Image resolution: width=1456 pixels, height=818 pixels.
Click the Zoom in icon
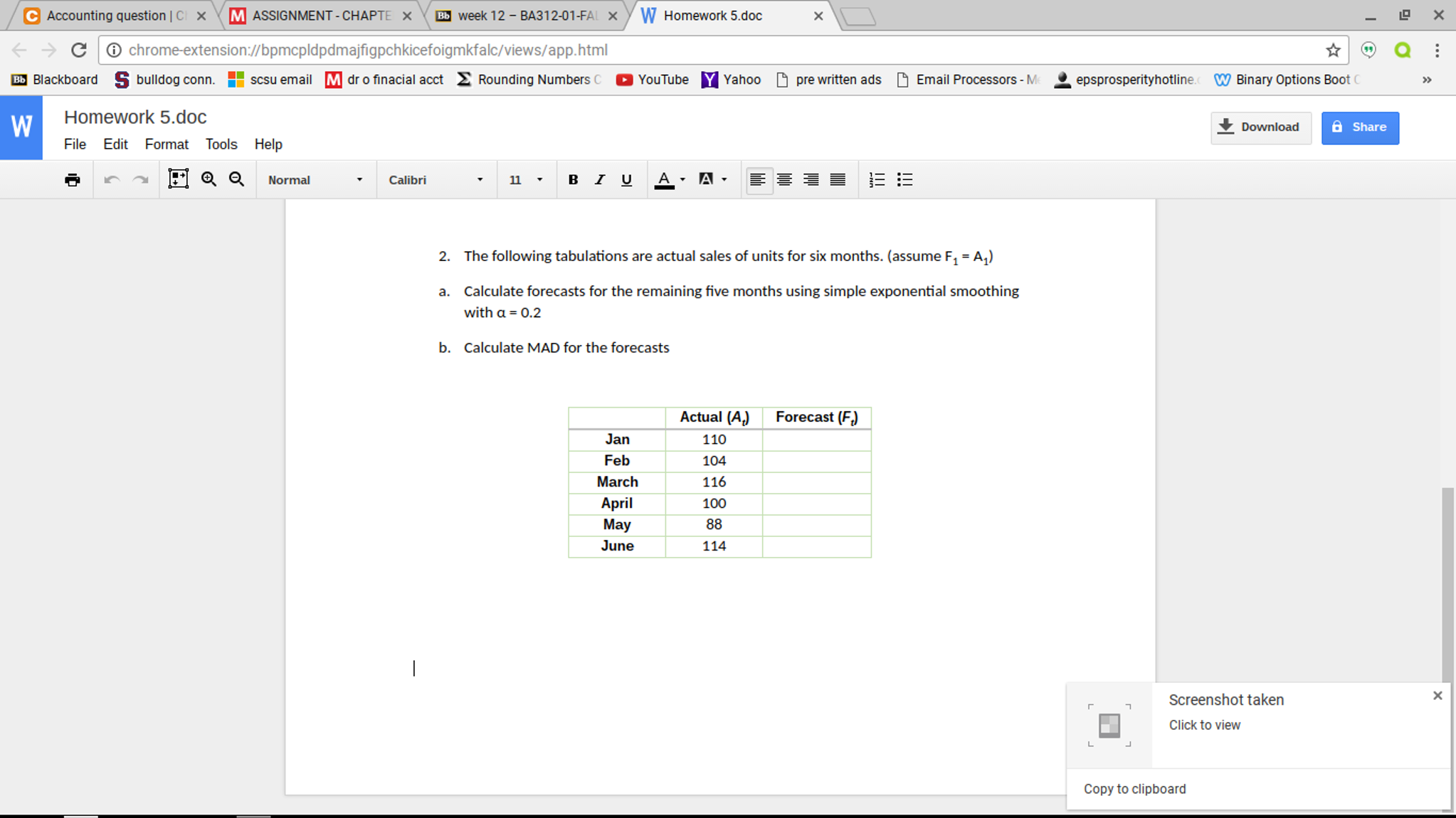pos(208,179)
